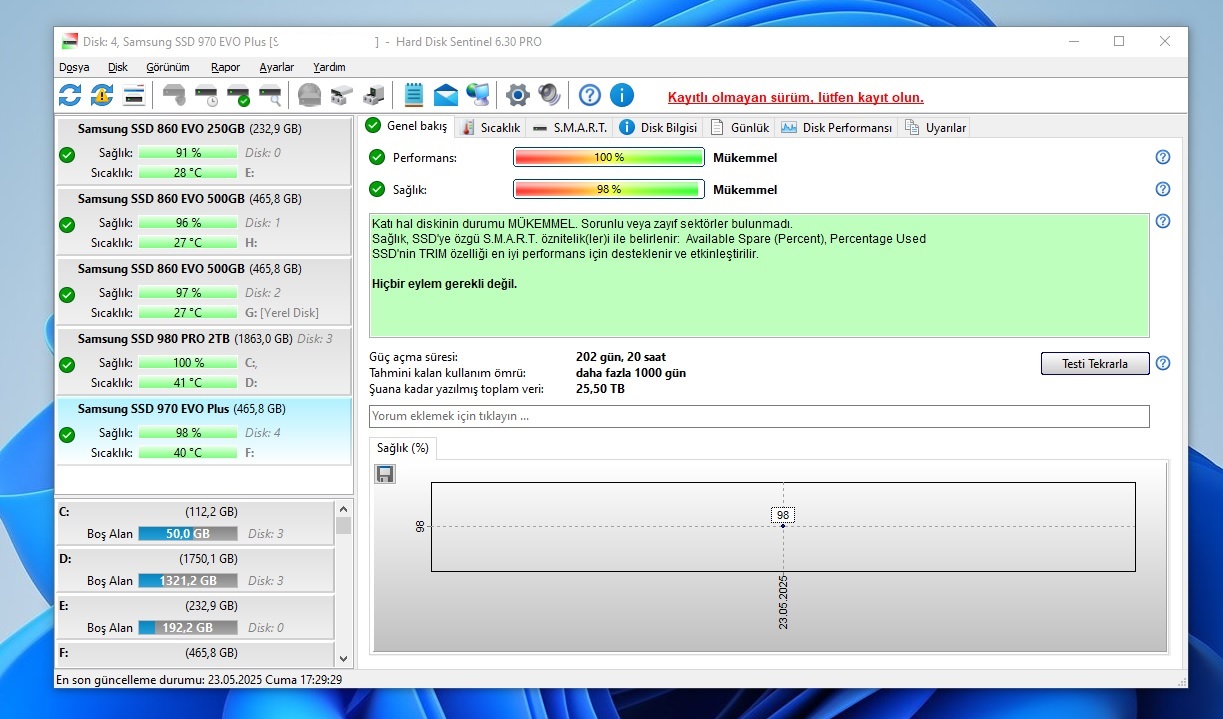The height and width of the screenshot is (719, 1223).
Task: Open the Yardım menu
Action: coord(329,67)
